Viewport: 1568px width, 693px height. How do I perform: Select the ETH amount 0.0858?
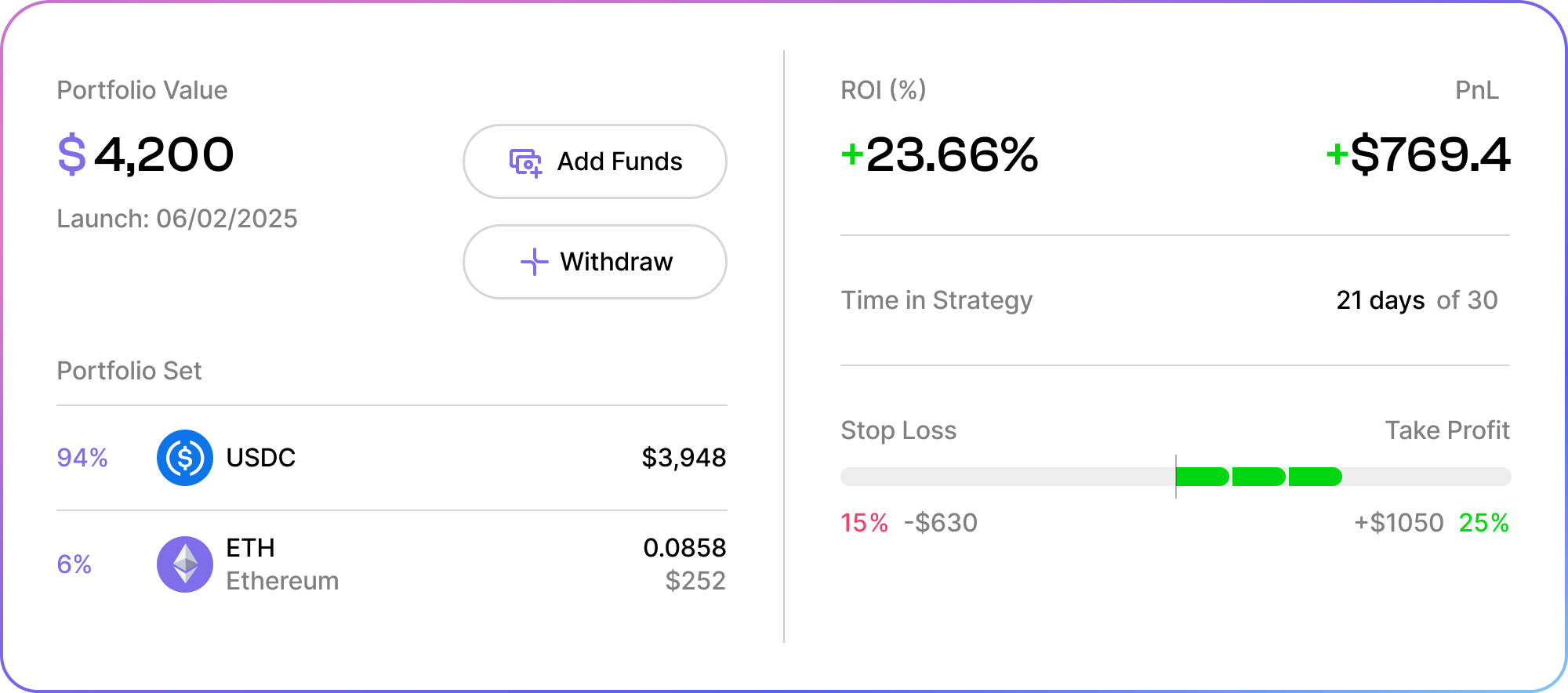pos(684,548)
